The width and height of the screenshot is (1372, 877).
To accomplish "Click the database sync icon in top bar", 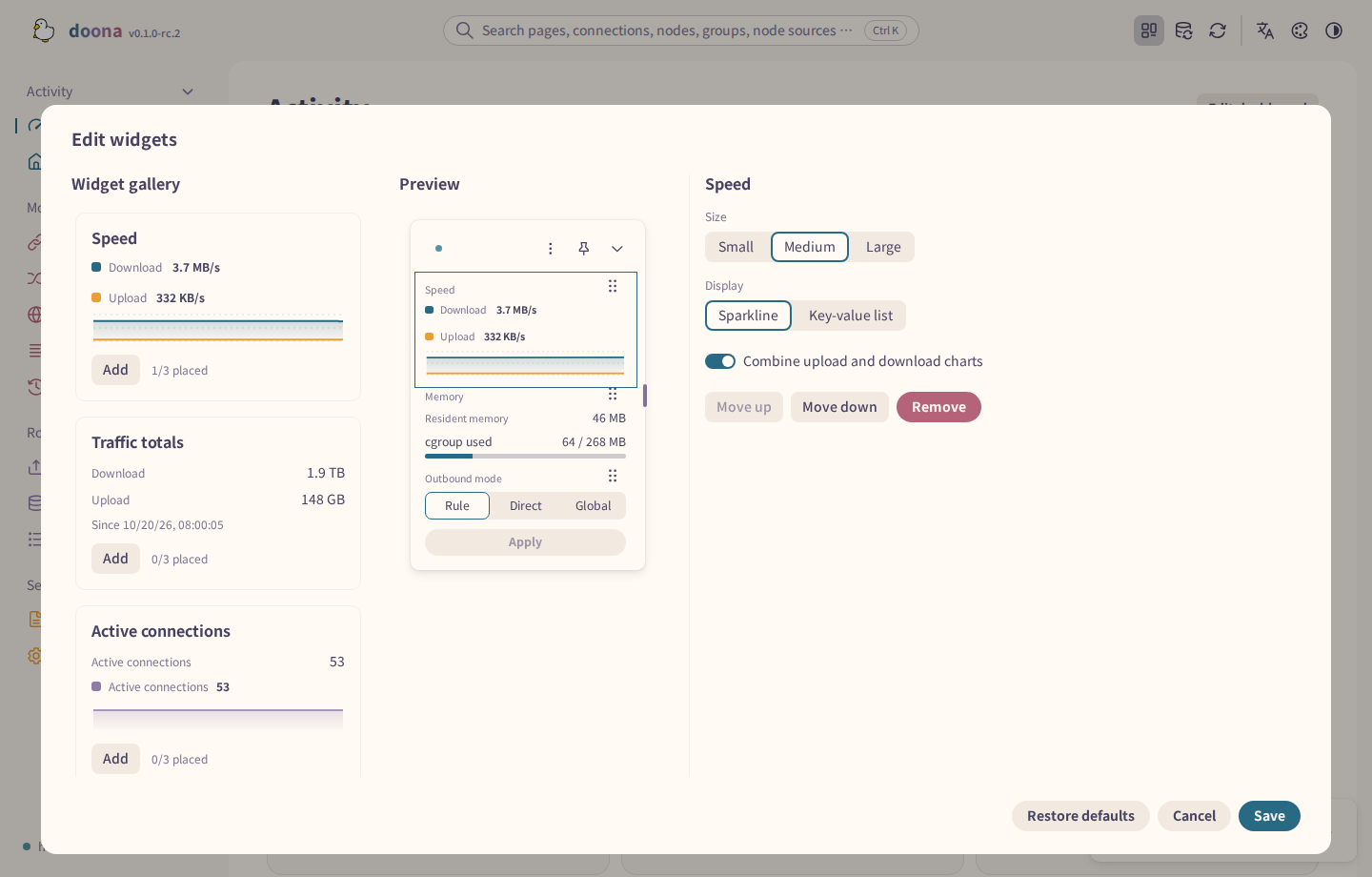I will click(x=1183, y=31).
